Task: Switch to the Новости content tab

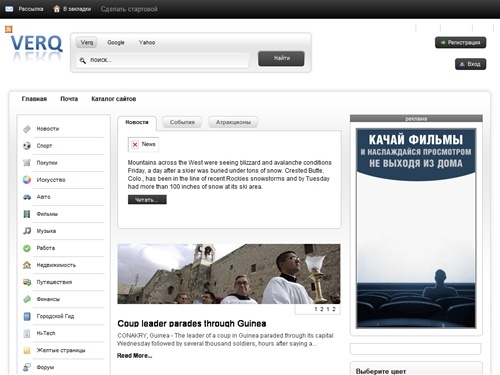Action: pyautogui.click(x=137, y=123)
